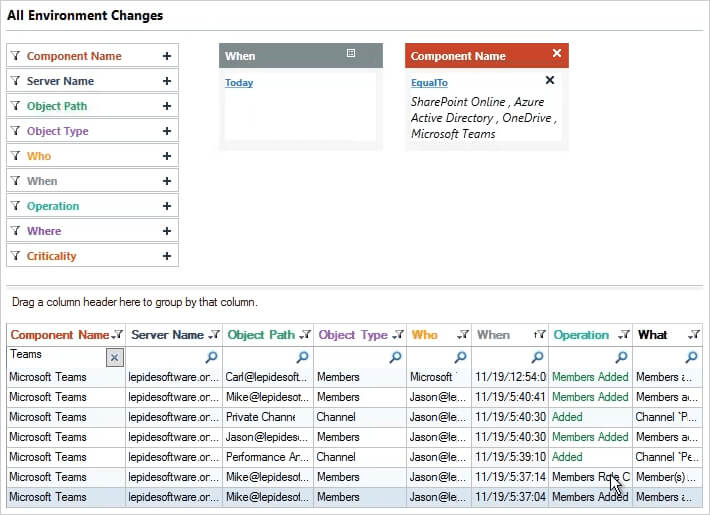Screen dimensions: 710x515
Task: Click the 11/19/12:54:0 When cell
Action: click(510, 377)
